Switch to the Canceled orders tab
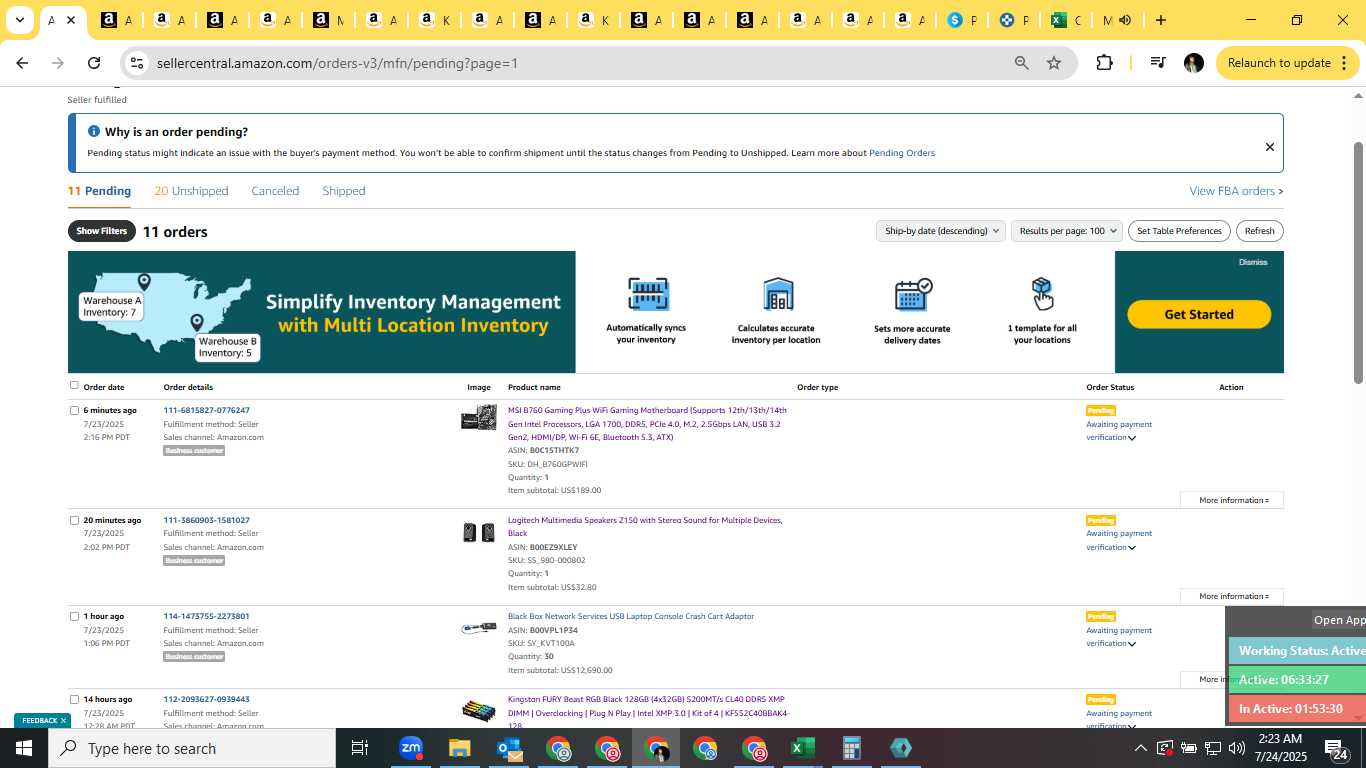This screenshot has width=1366, height=768. click(275, 191)
